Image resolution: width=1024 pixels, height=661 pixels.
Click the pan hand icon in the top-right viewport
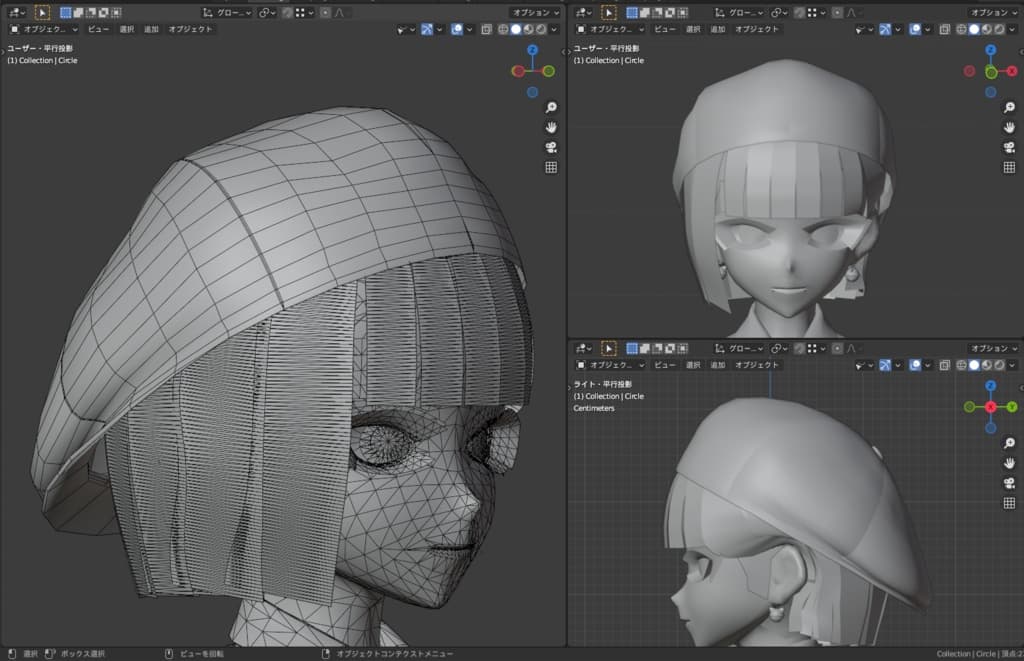(1009, 127)
